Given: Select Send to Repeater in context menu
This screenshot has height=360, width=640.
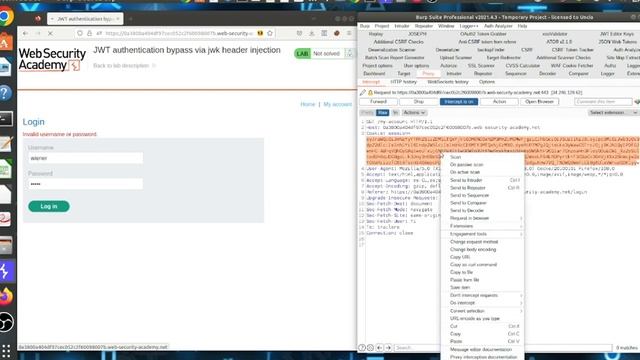Looking at the screenshot, I should pyautogui.click(x=482, y=188).
